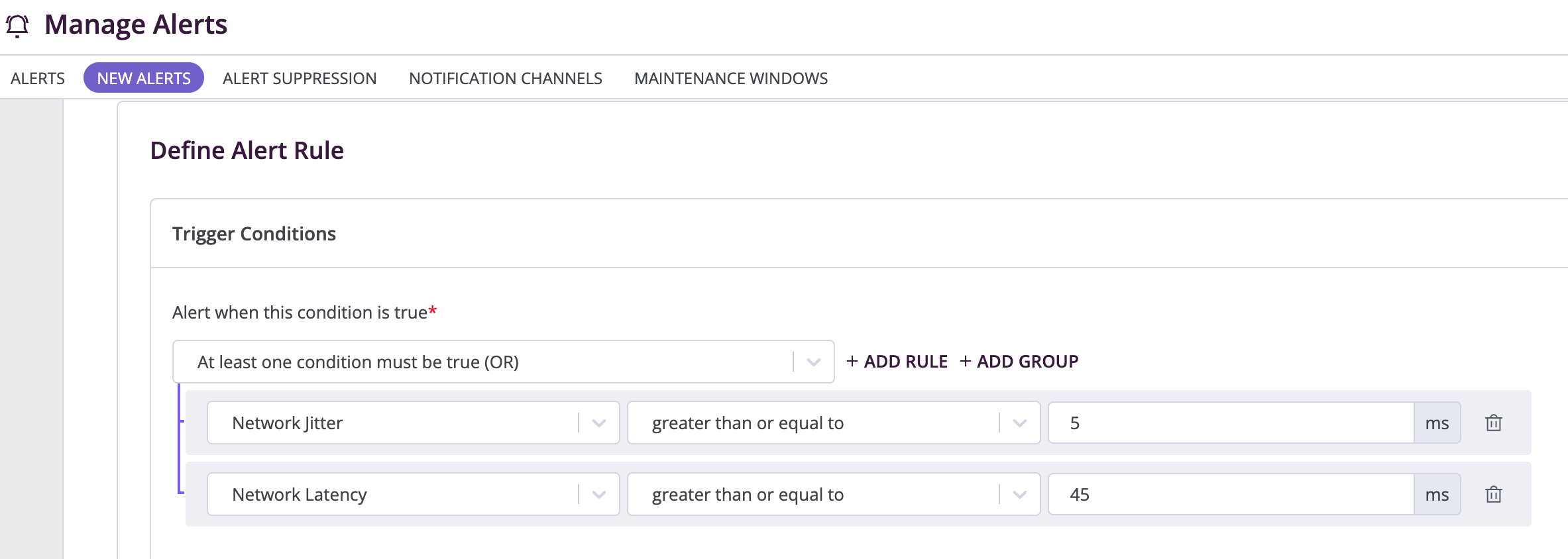The width and height of the screenshot is (1568, 559).
Task: Open the operator dropdown arrow in the Network Latency row
Action: click(x=1020, y=495)
